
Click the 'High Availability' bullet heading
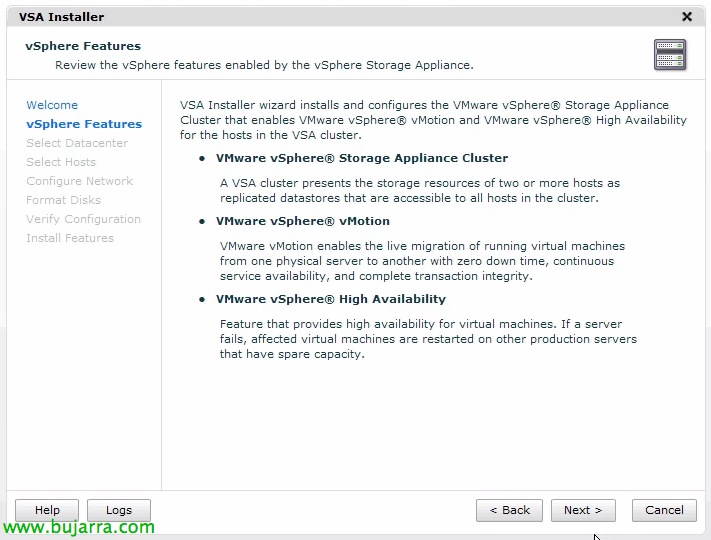point(331,299)
